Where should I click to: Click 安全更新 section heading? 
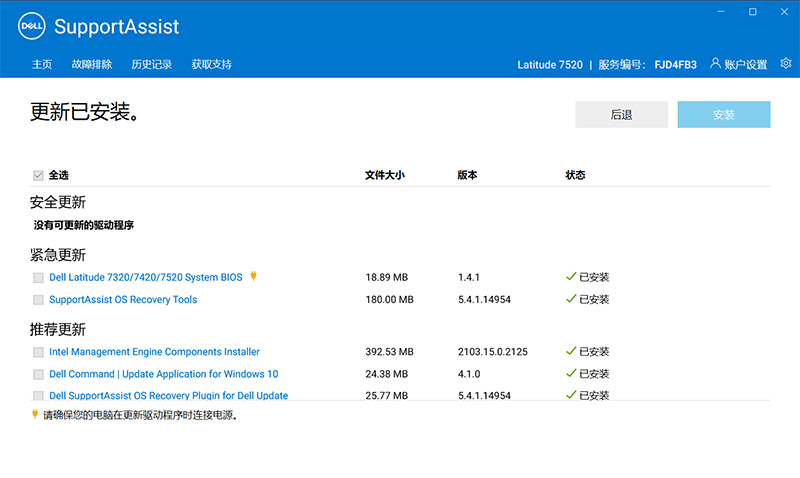tap(58, 202)
